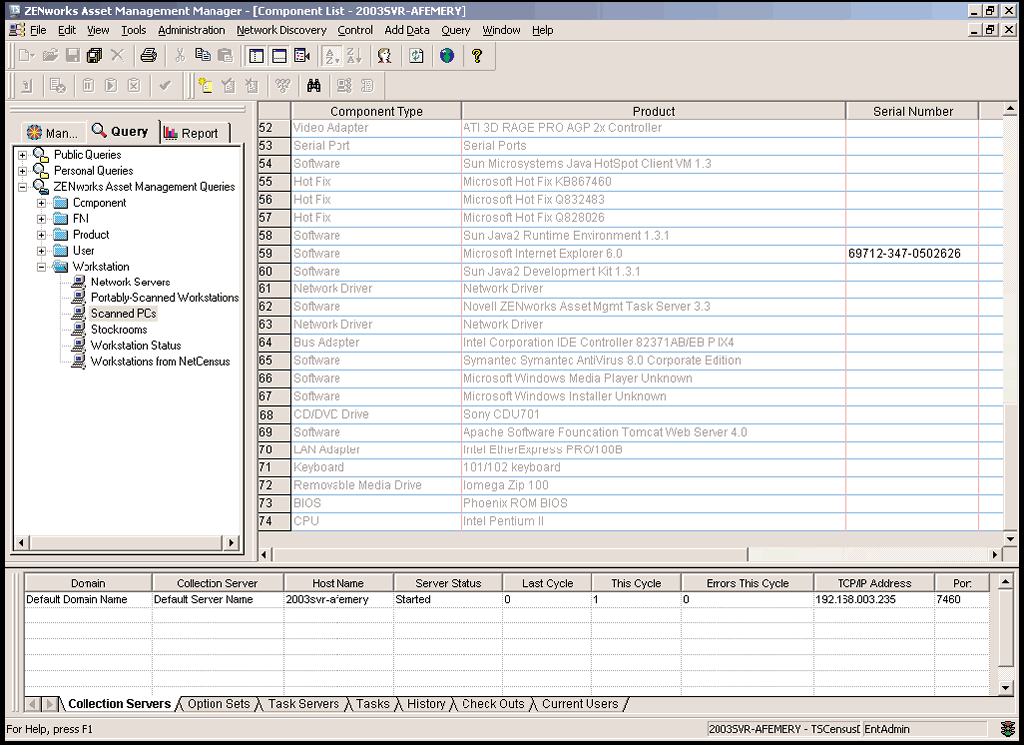Switch to the Report tab
The height and width of the screenshot is (745, 1024).
pyautogui.click(x=193, y=133)
